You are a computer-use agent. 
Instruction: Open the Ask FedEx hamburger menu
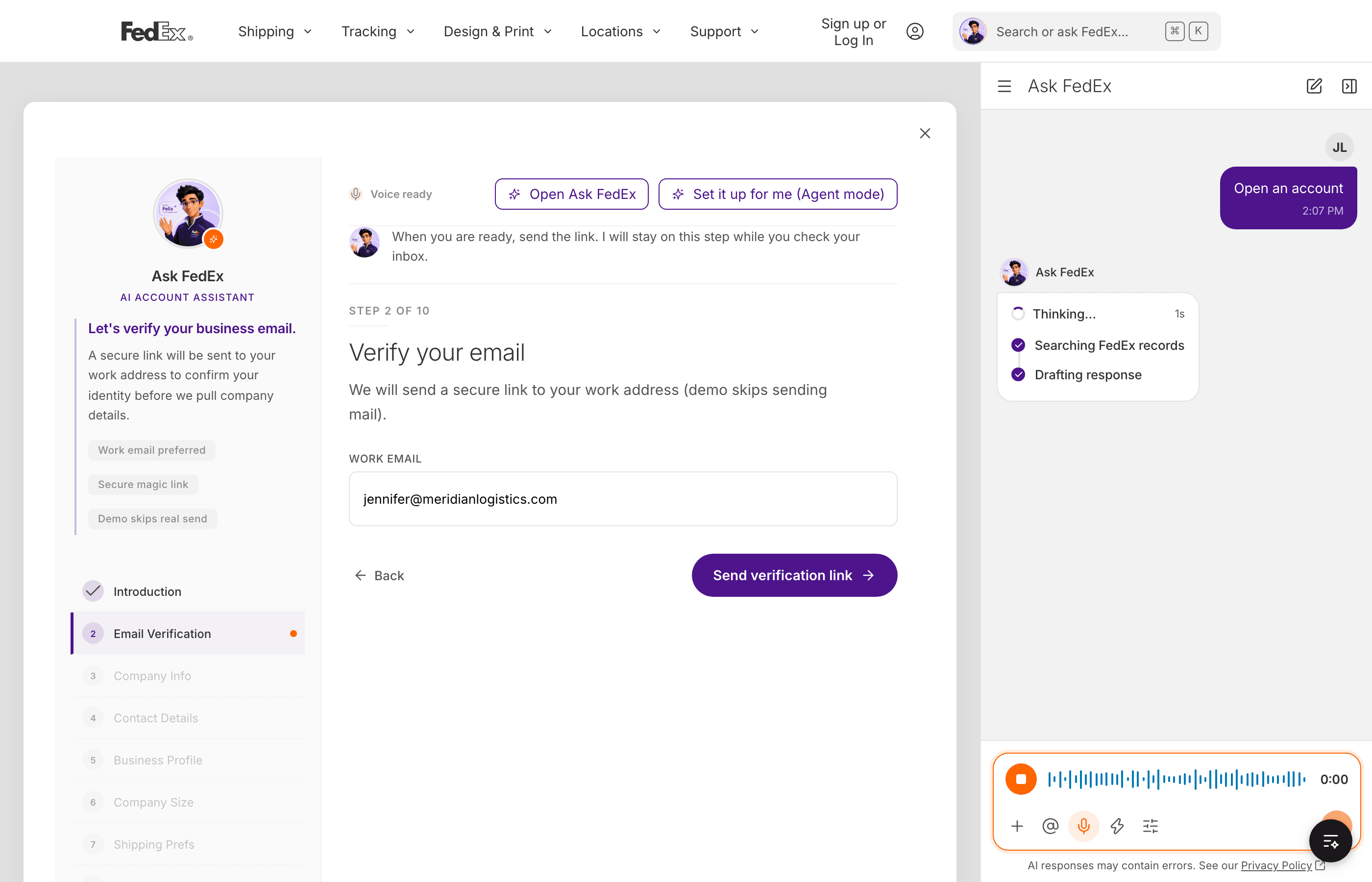pyautogui.click(x=1004, y=86)
